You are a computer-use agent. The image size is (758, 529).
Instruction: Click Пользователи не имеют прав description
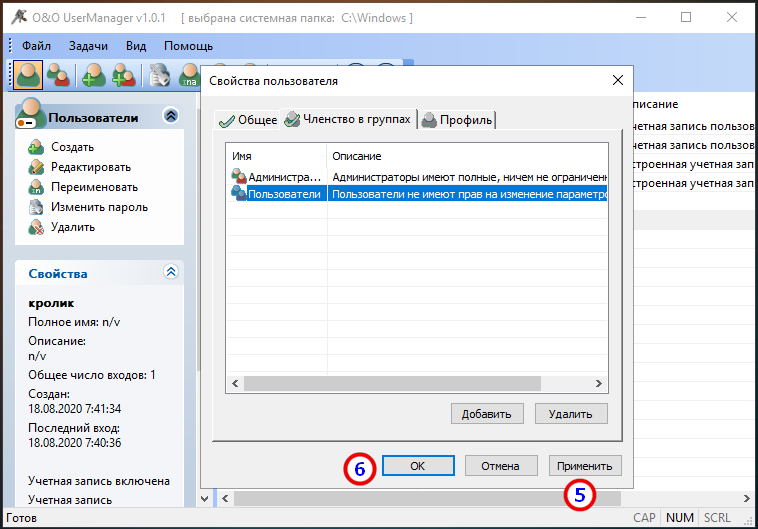coord(467,194)
